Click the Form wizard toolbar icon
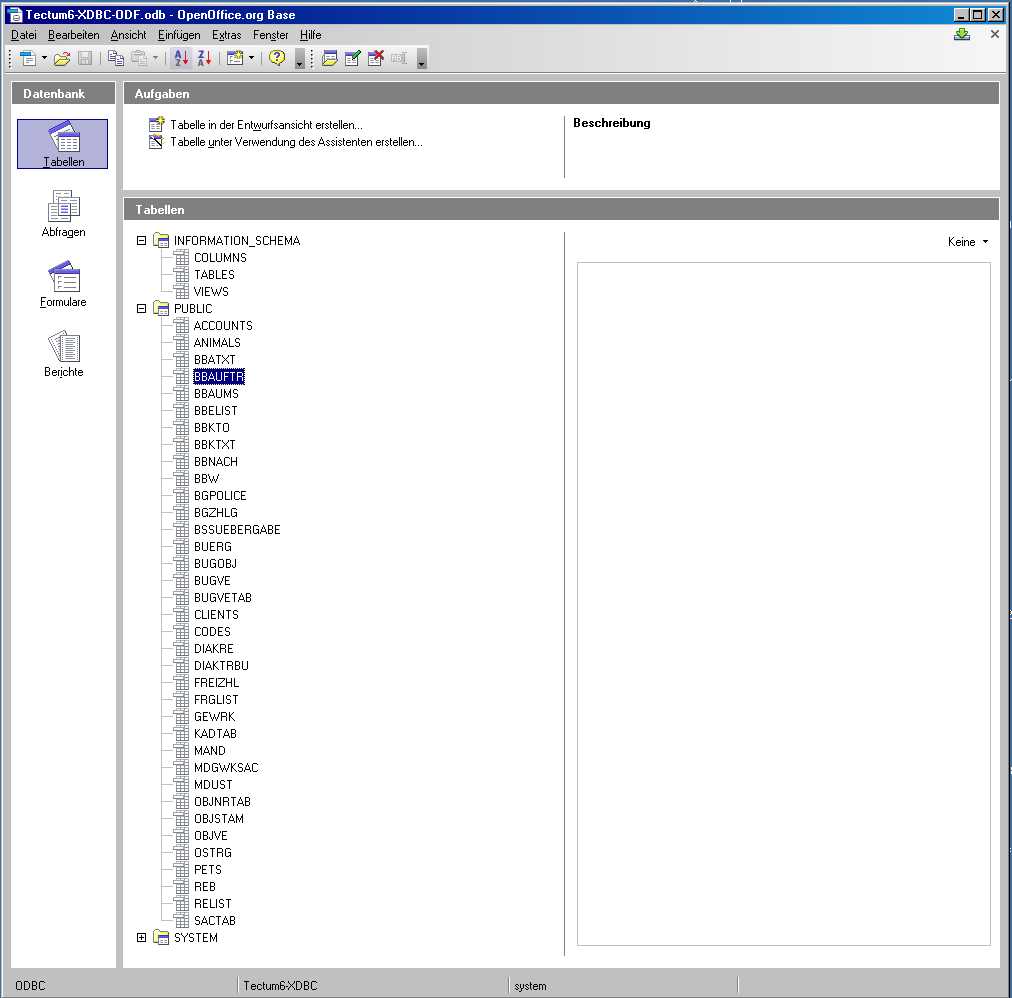The width and height of the screenshot is (1012, 998). tap(236, 59)
